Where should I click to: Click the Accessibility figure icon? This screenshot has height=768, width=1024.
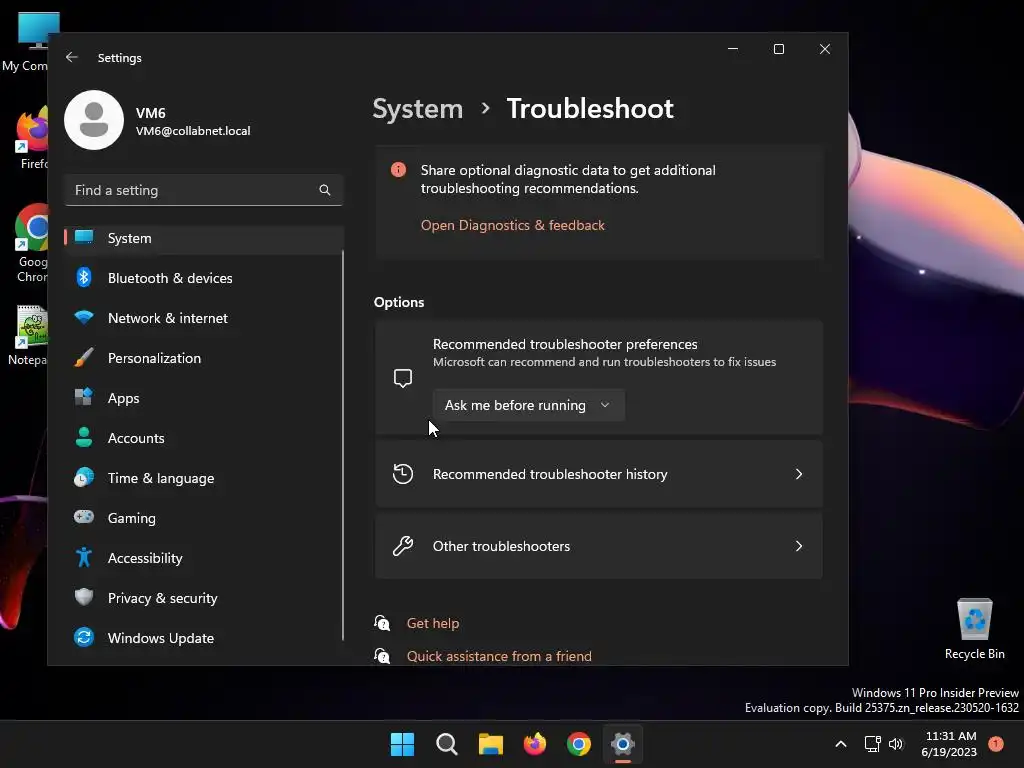84,557
